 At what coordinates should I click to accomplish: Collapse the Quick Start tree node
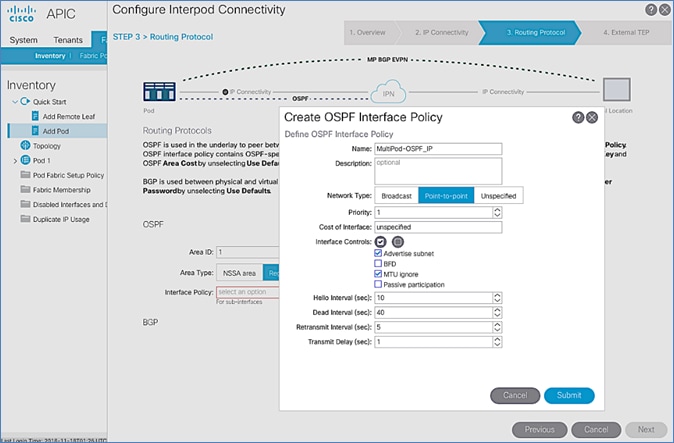(15, 102)
